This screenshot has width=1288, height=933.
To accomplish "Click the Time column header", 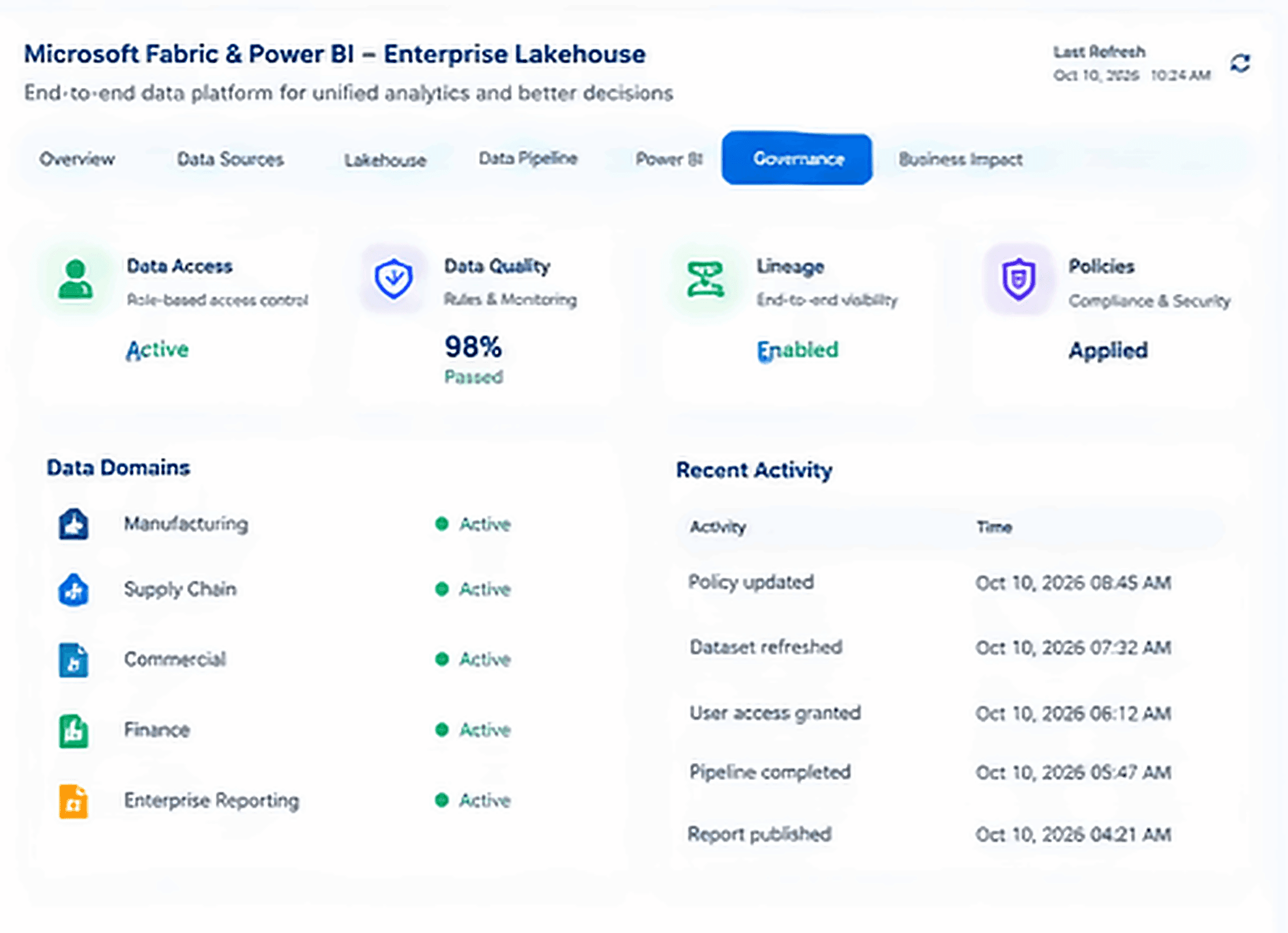I will 994,527.
